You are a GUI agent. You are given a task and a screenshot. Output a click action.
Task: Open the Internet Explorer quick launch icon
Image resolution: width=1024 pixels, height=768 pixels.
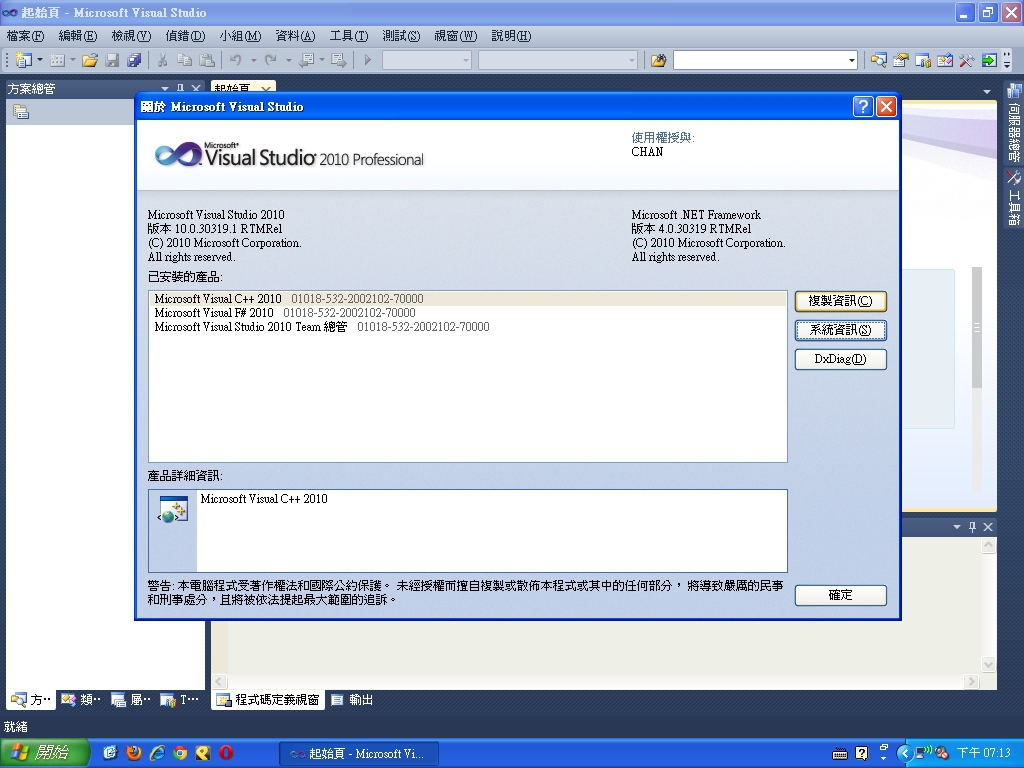click(x=157, y=752)
